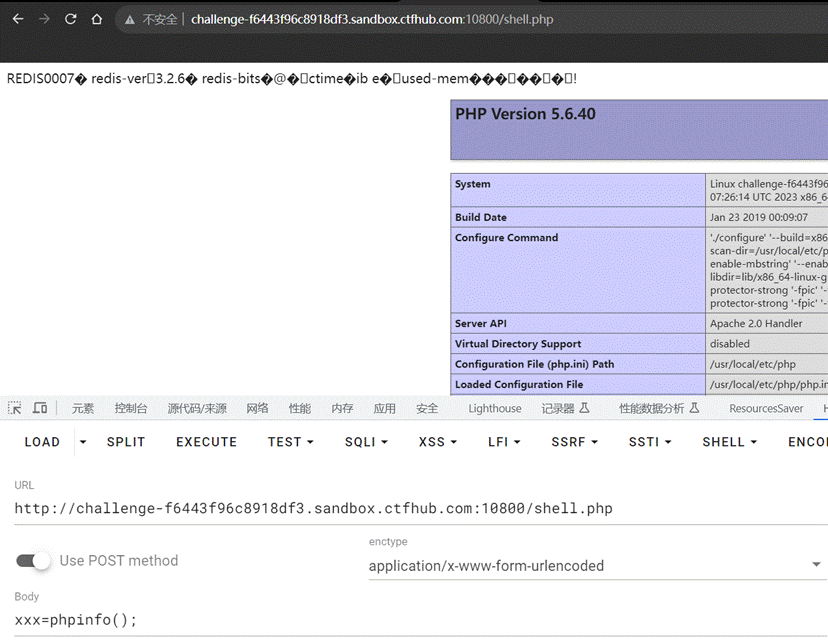Click the browser back arrow
The height and width of the screenshot is (643, 828).
tap(17, 19)
